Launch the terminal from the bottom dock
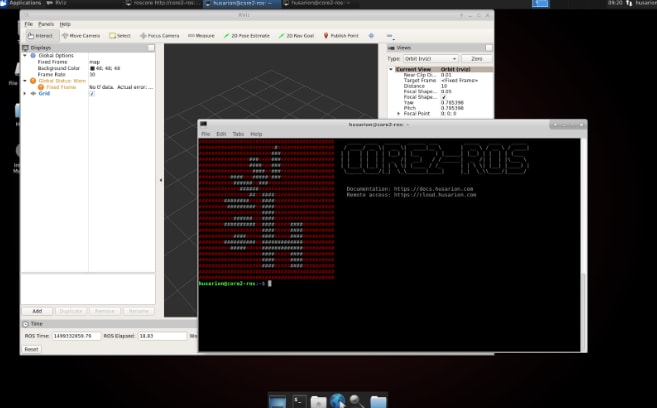 tap(299, 402)
